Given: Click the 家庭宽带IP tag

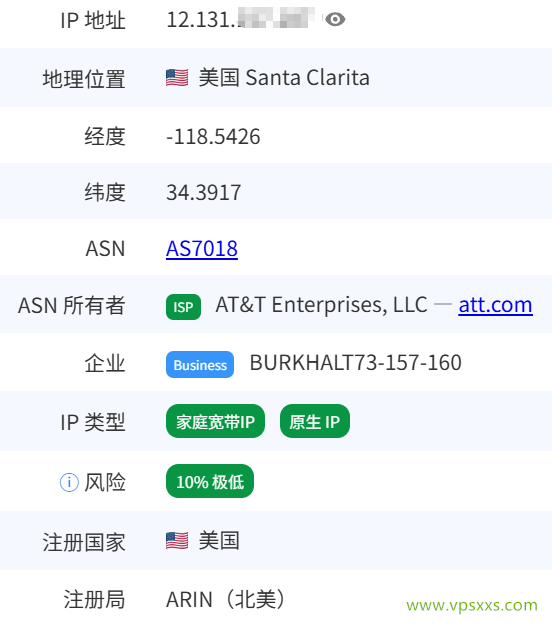Looking at the screenshot, I should pos(215,421).
